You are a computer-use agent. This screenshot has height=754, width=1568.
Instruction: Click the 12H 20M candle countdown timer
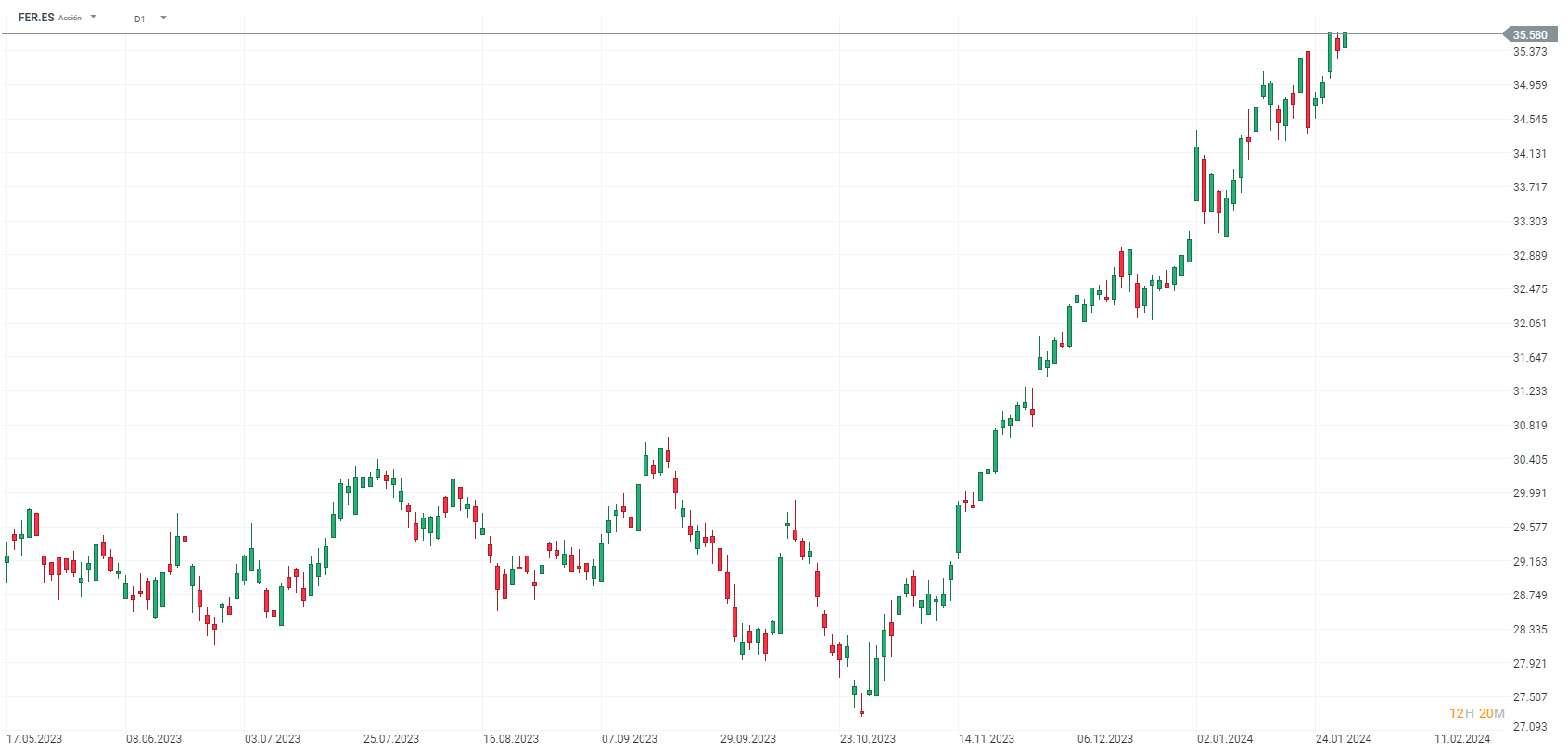pyautogui.click(x=1476, y=713)
